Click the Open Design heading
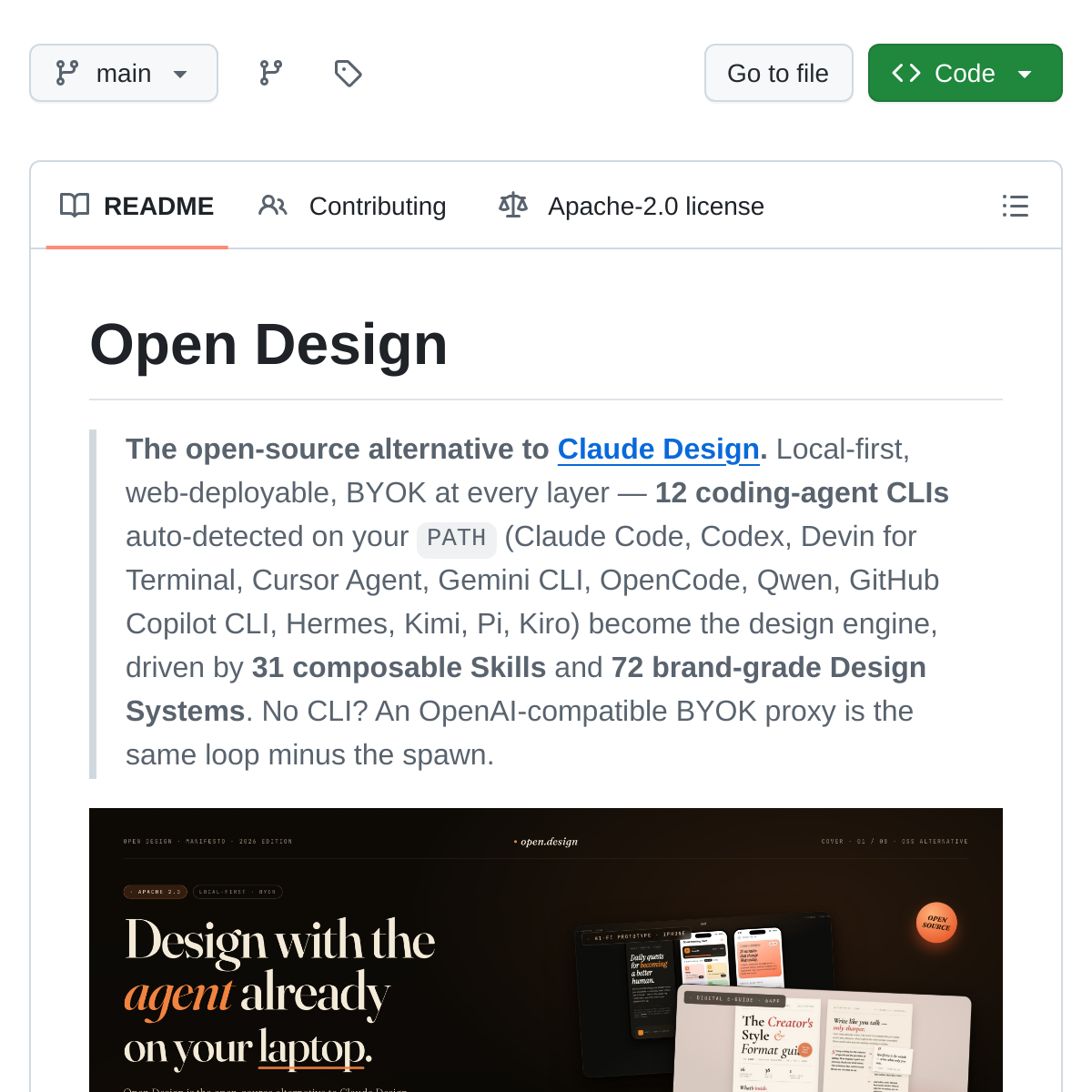Screen dimensions: 1092x1092 click(268, 345)
